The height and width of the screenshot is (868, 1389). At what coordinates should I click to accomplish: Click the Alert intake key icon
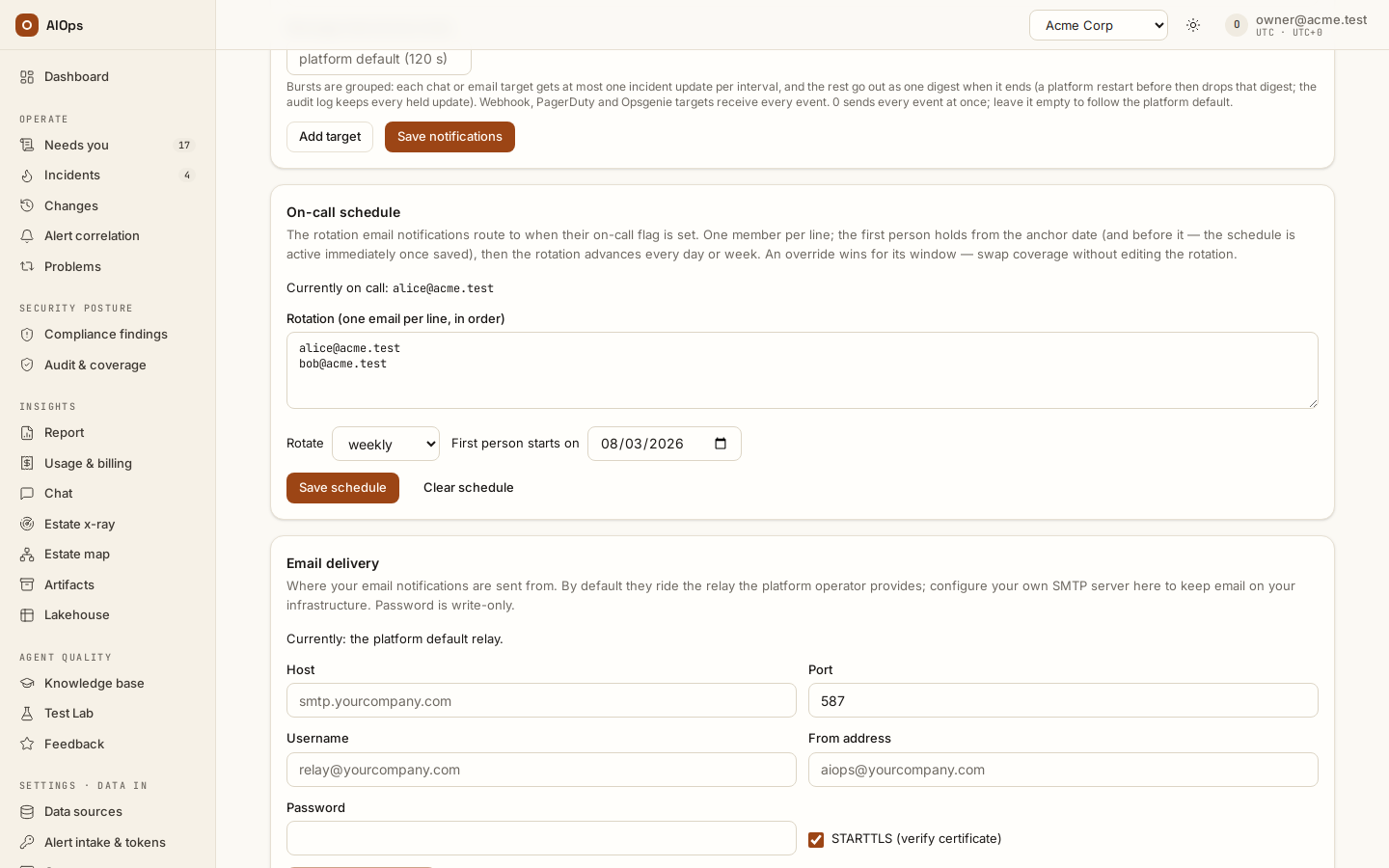27,843
